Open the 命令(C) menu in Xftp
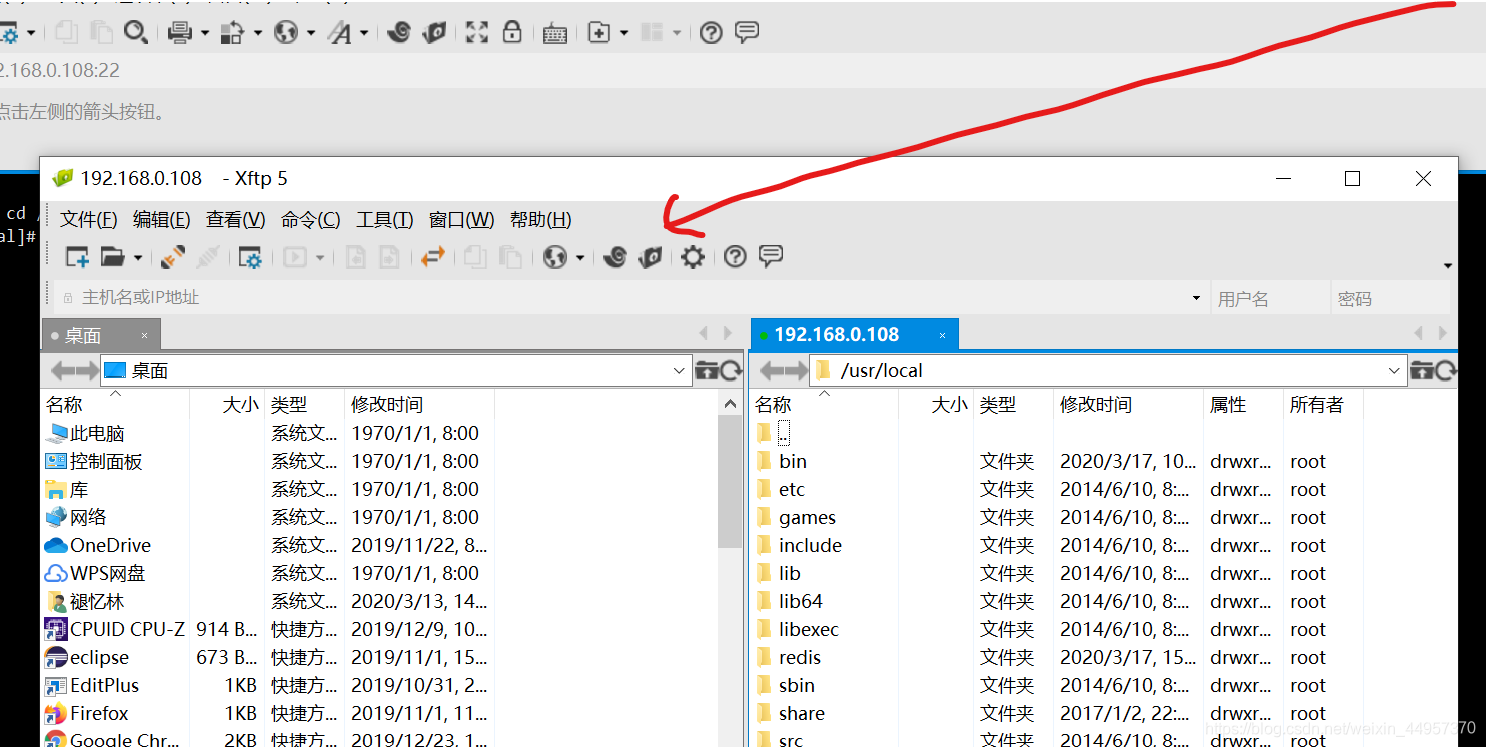 (x=311, y=220)
